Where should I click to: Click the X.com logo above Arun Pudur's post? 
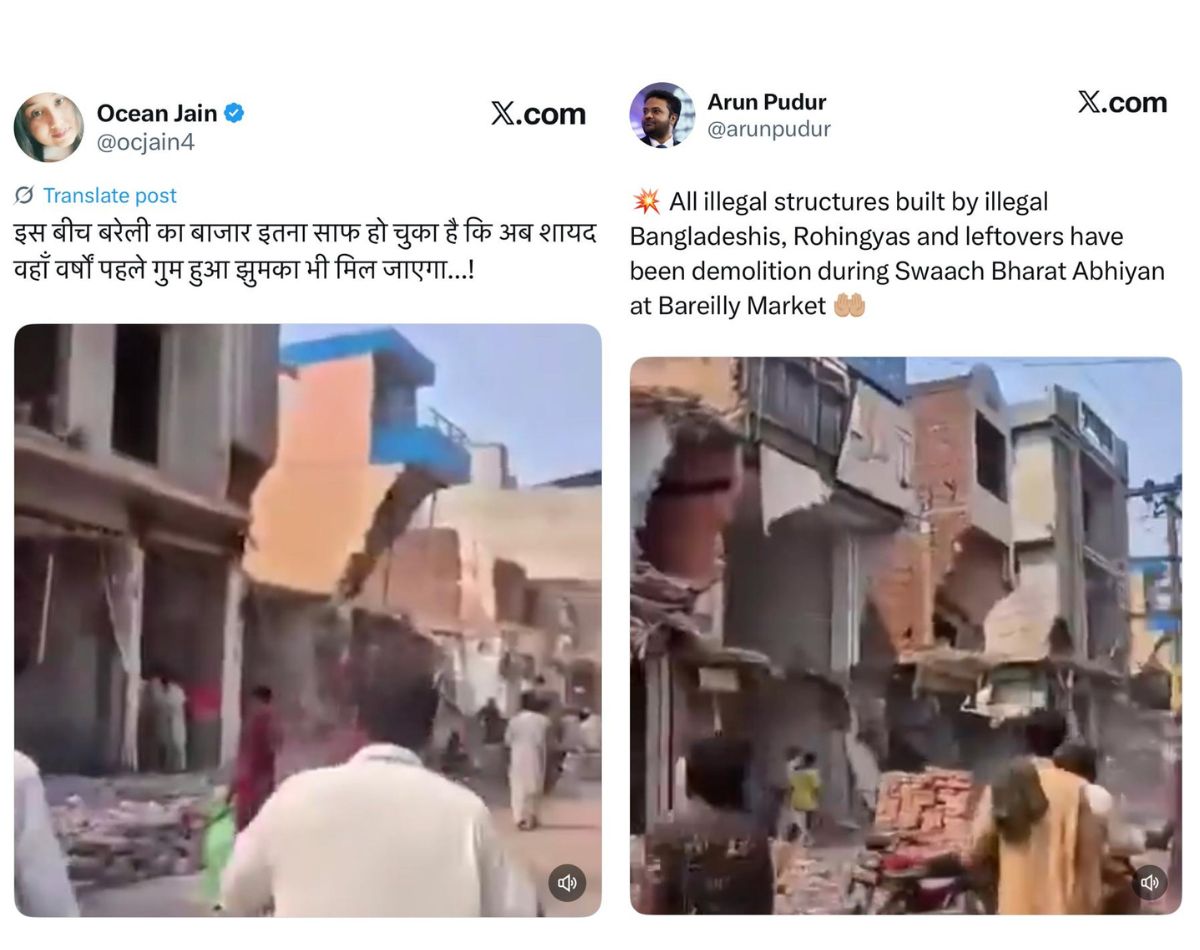pyautogui.click(x=1122, y=102)
